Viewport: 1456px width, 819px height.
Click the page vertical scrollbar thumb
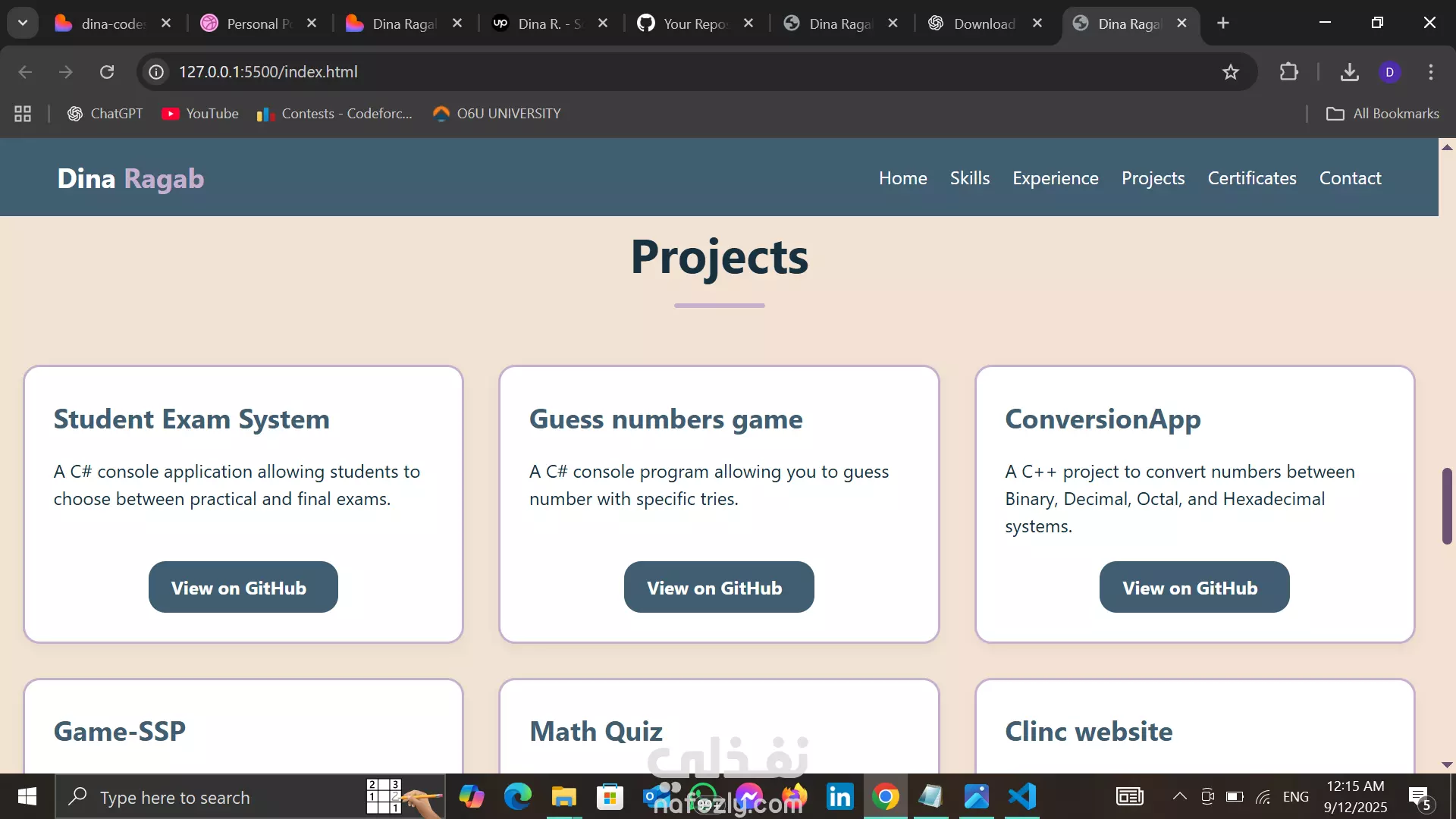[1447, 506]
